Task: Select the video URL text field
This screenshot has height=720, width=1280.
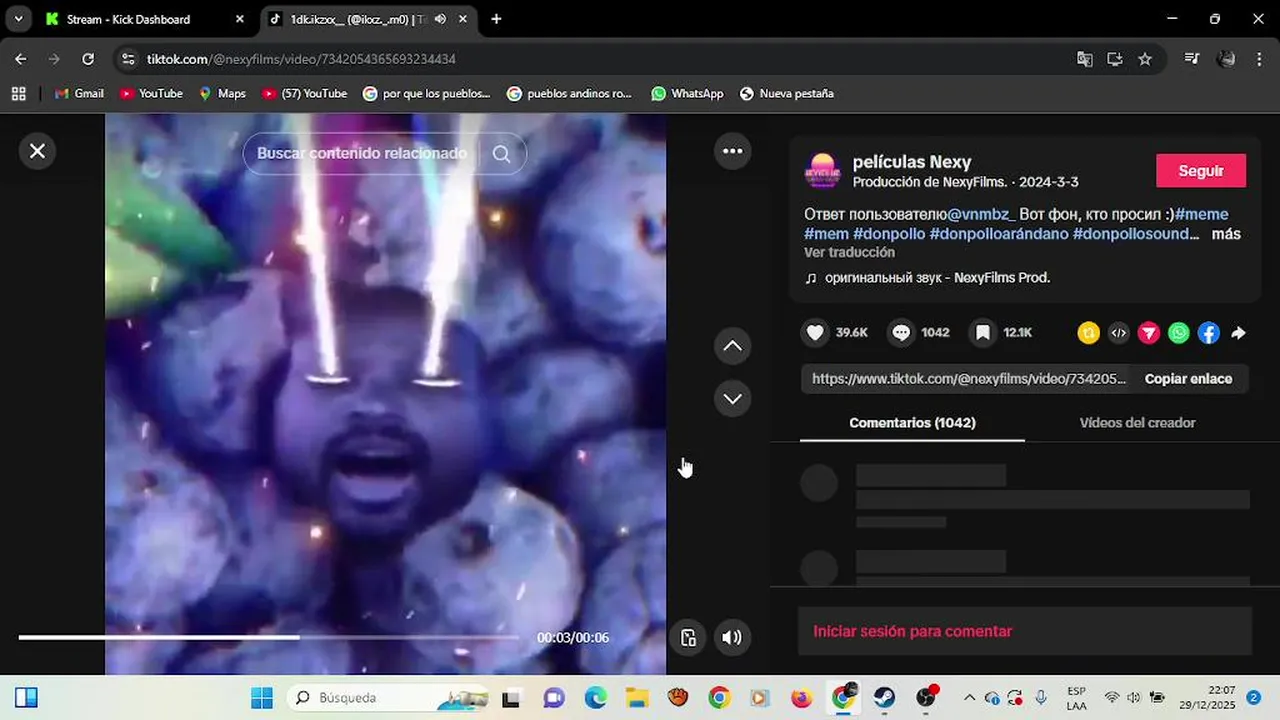Action: (x=968, y=379)
